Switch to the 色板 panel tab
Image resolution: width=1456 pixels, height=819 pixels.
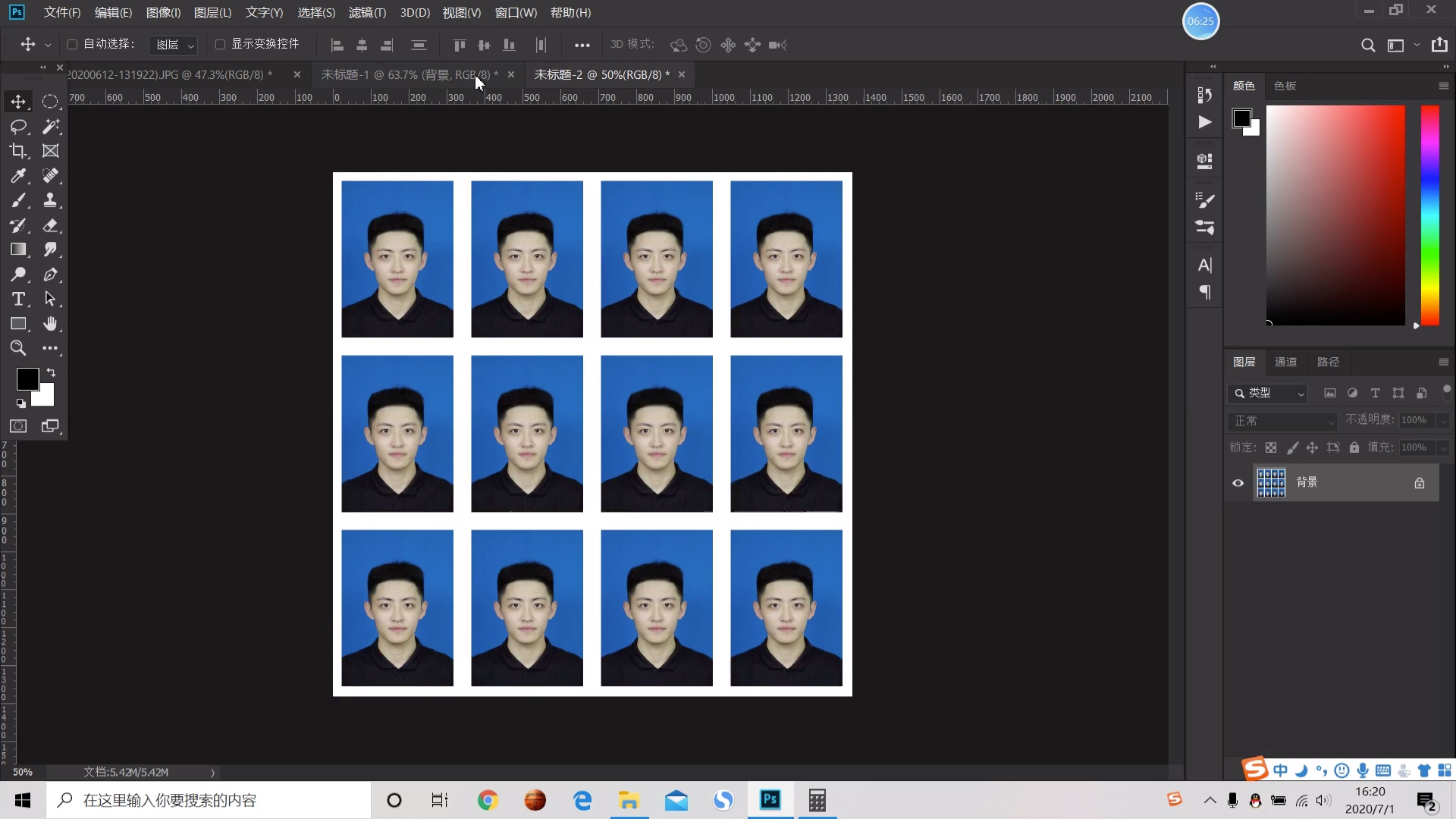click(x=1285, y=86)
